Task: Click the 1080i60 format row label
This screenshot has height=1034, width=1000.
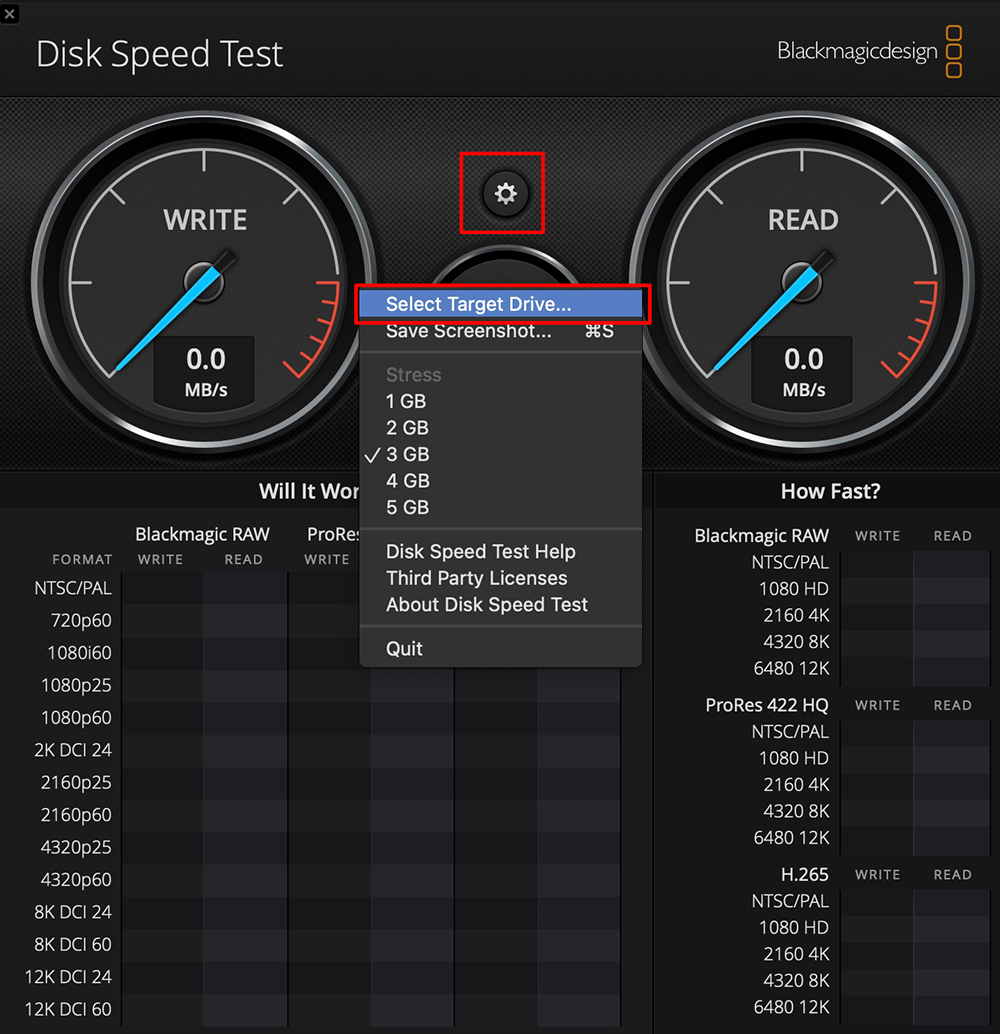Action: 79,653
